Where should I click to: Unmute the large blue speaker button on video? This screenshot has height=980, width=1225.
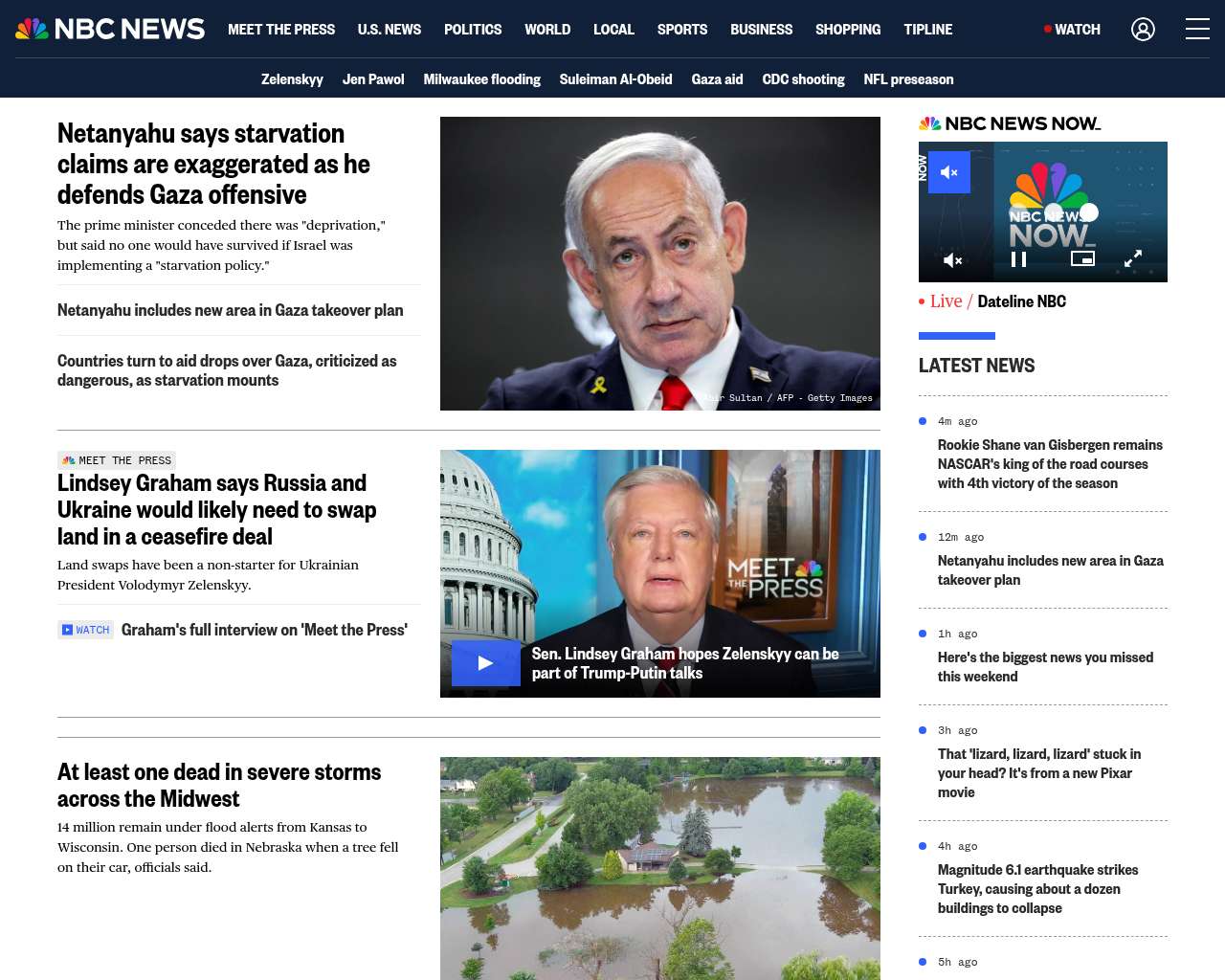[949, 172]
